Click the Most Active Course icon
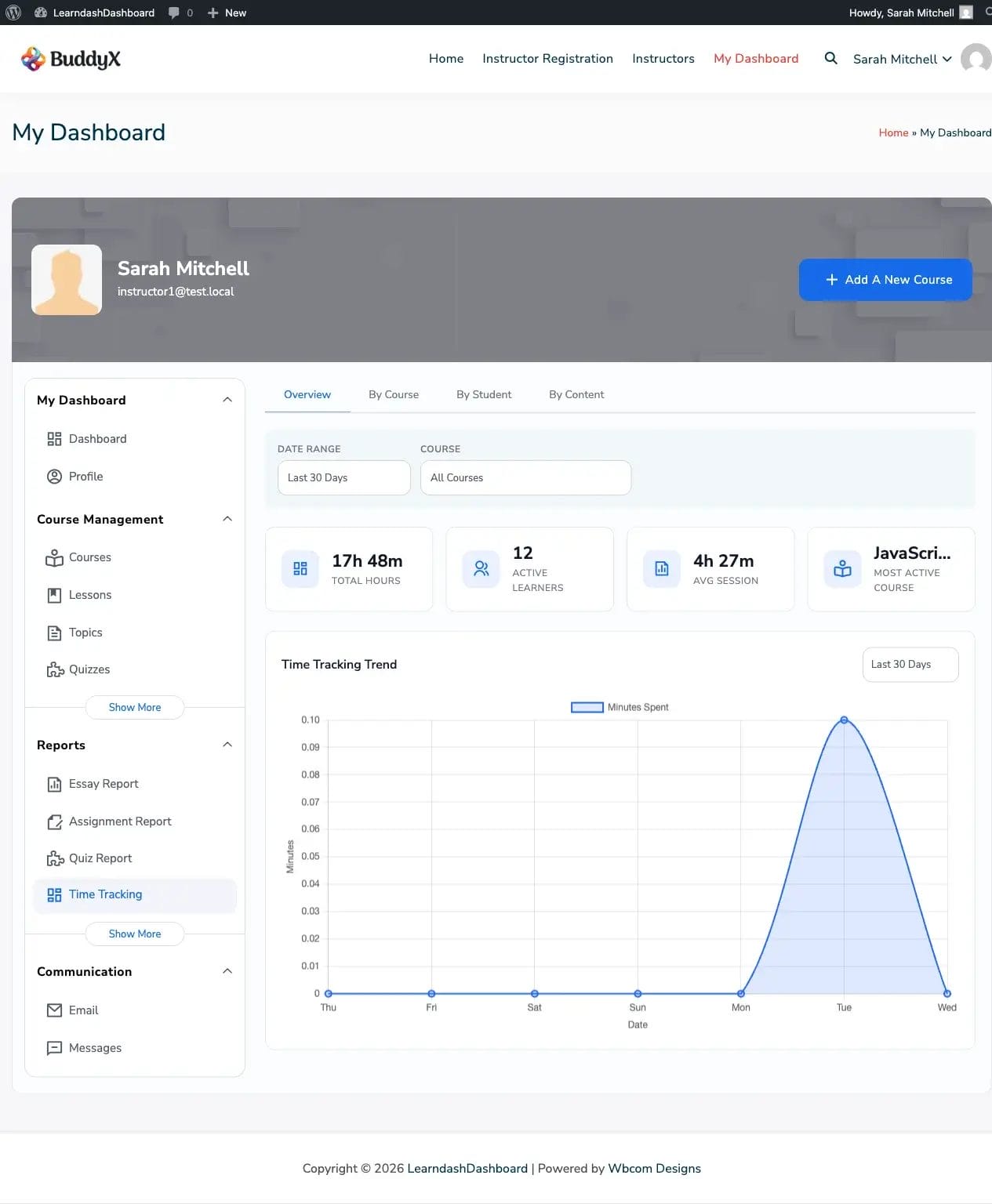 click(842, 569)
